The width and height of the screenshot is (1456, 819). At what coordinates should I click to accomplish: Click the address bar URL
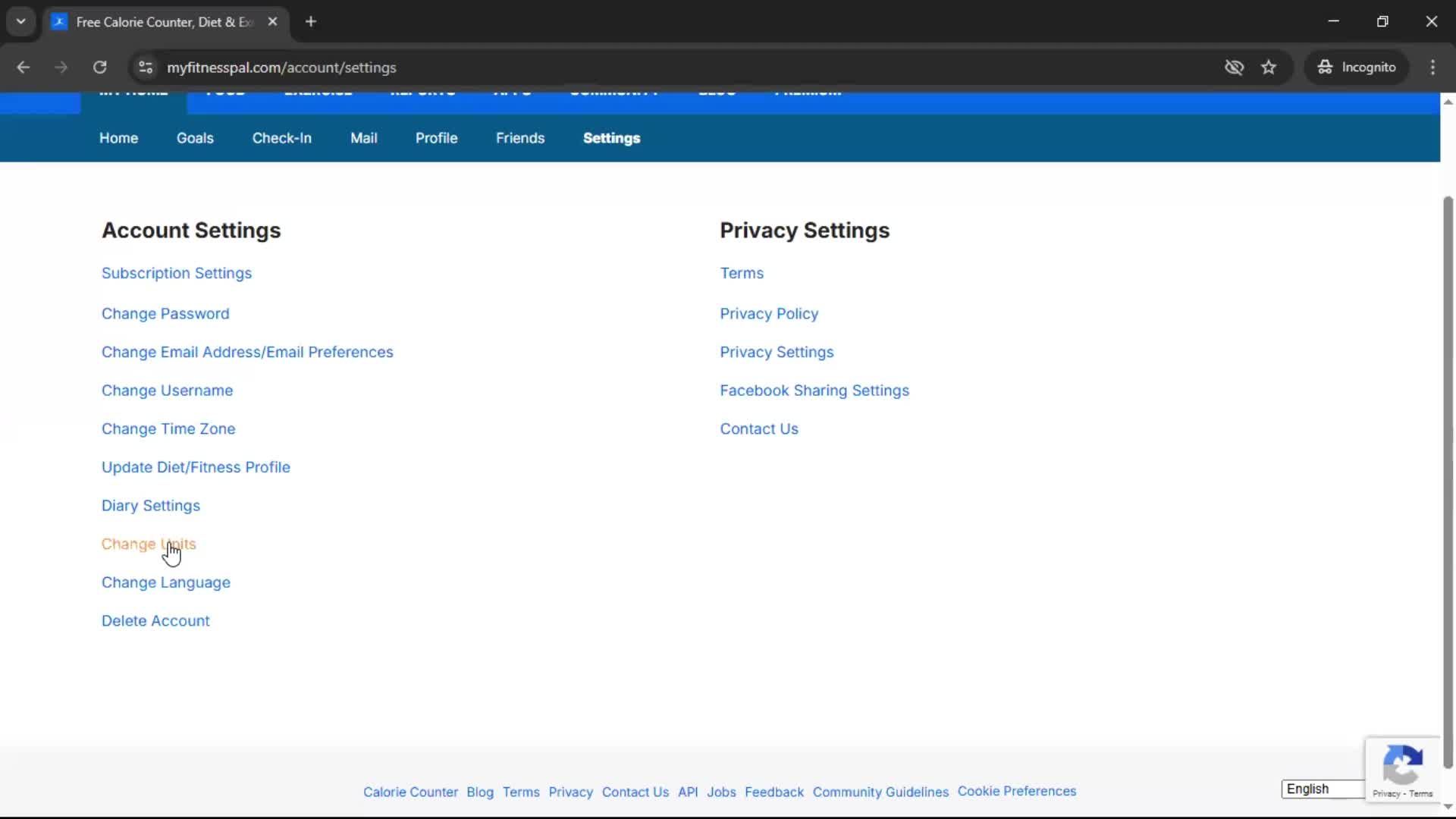click(x=281, y=67)
